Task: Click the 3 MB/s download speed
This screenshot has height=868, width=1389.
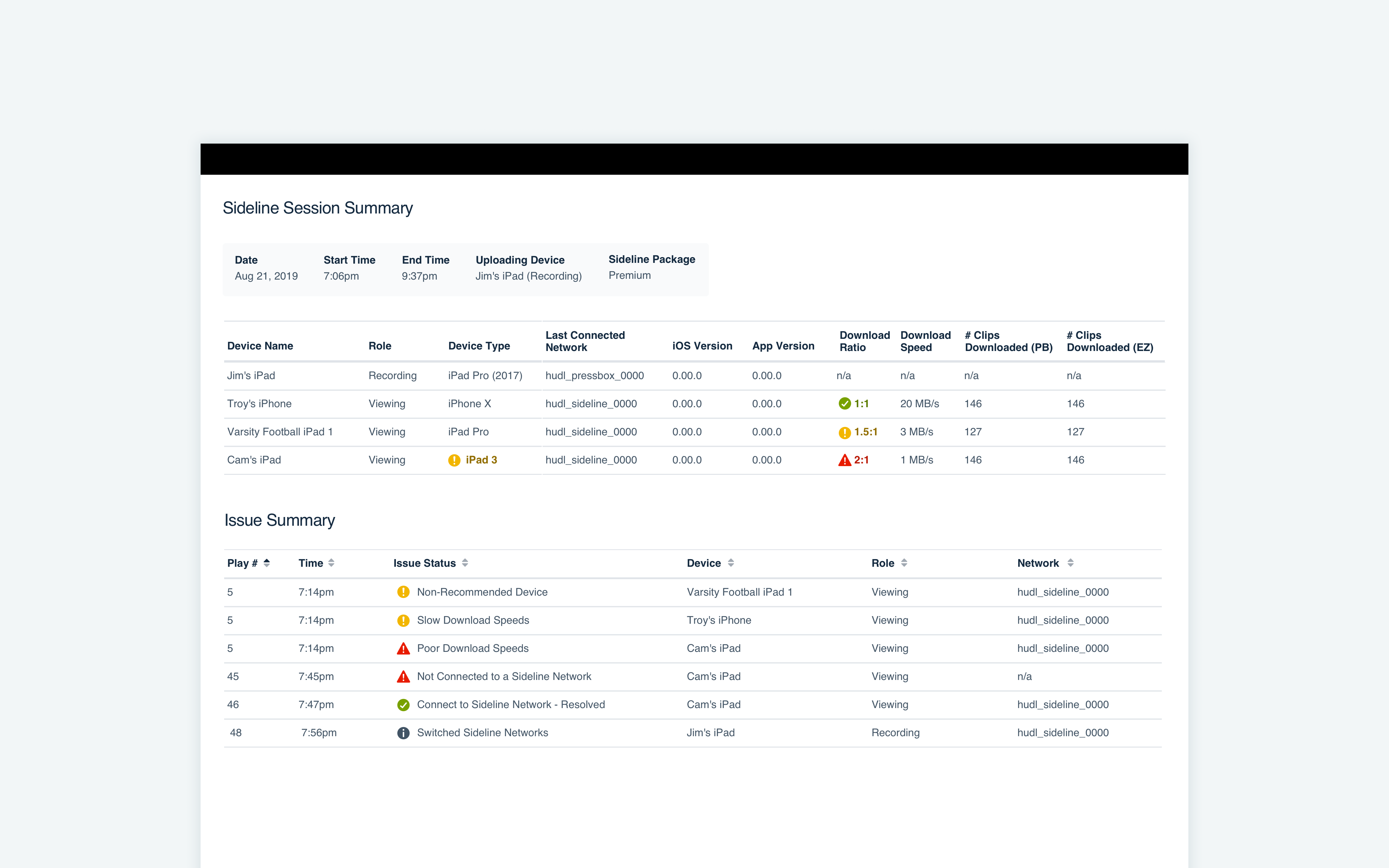Action: (x=917, y=432)
